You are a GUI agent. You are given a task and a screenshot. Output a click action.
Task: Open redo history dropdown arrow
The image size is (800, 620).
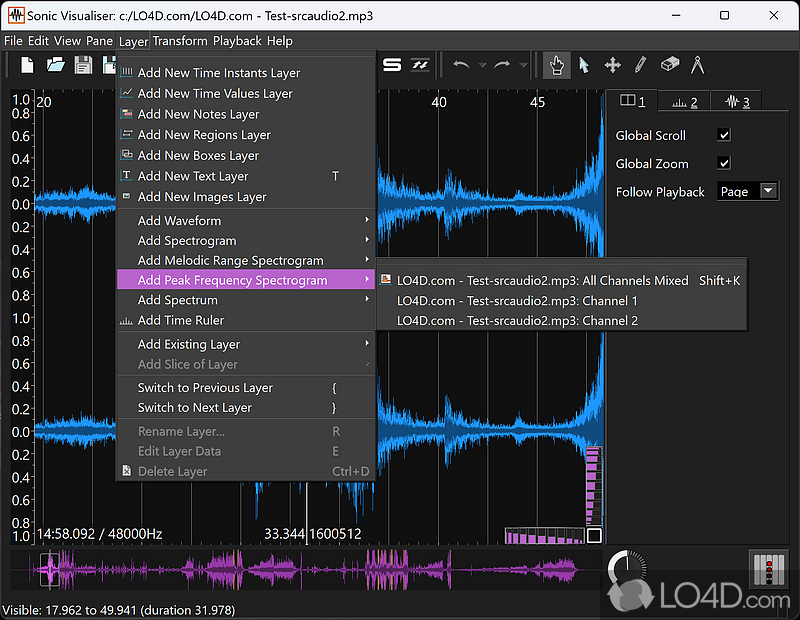point(523,65)
